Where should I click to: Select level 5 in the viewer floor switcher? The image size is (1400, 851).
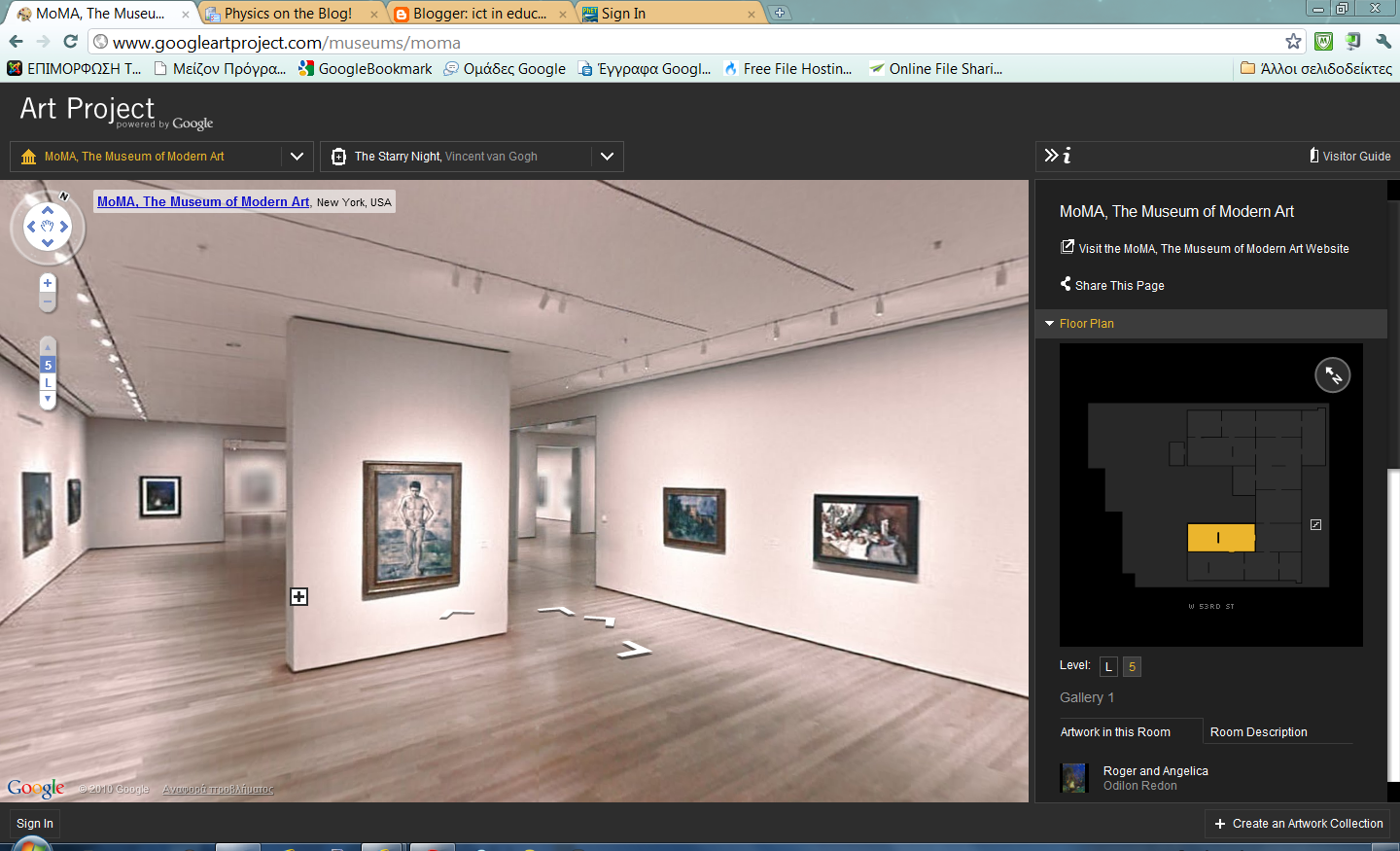pos(48,365)
